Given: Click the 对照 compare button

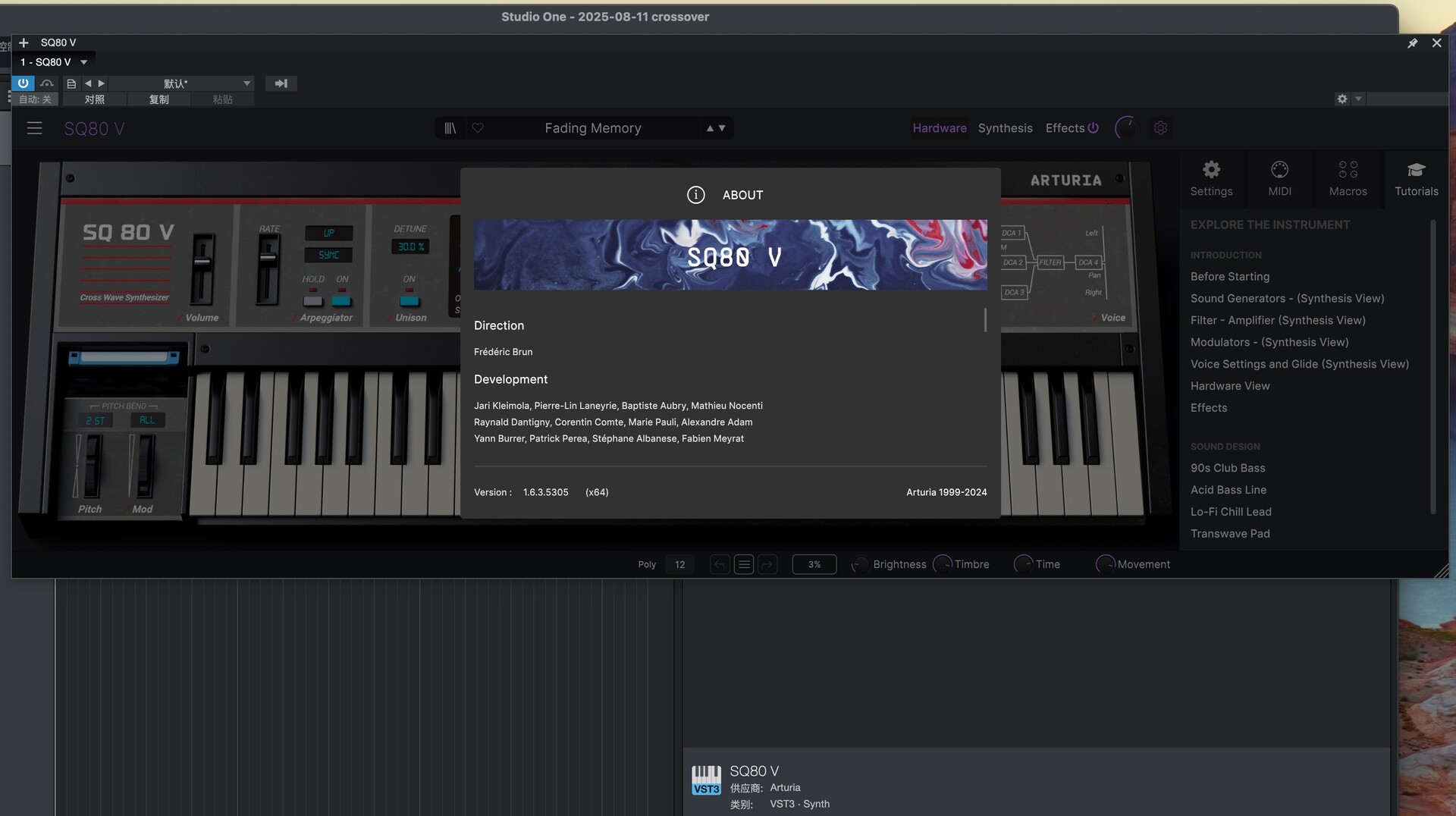Looking at the screenshot, I should pyautogui.click(x=95, y=99).
